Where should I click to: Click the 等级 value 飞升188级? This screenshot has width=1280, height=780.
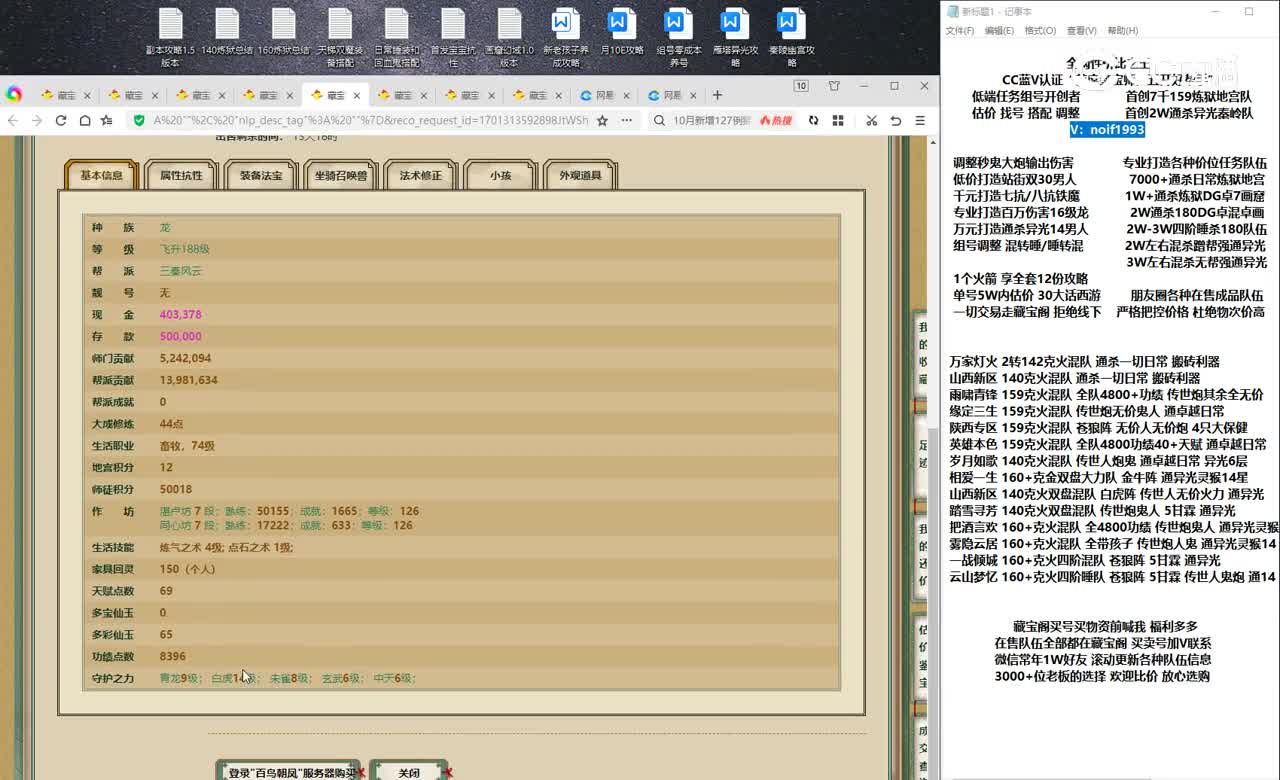coord(184,249)
